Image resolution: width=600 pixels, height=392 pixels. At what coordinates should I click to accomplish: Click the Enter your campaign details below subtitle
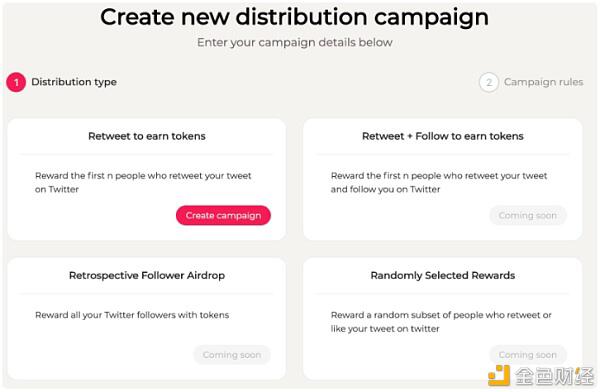295,42
